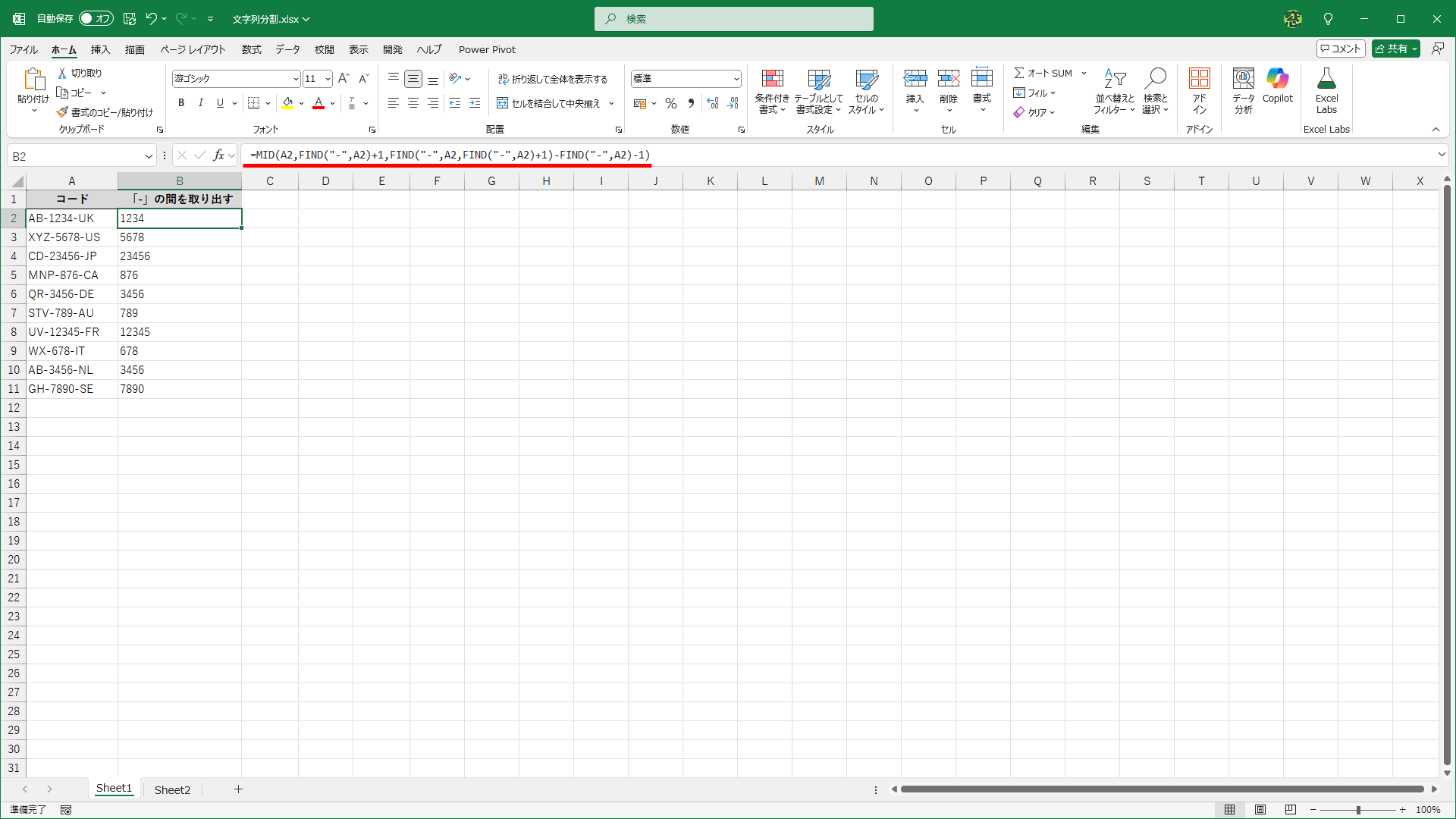Click the Format Painter brush icon
The width and height of the screenshot is (1456, 819).
click(x=63, y=112)
